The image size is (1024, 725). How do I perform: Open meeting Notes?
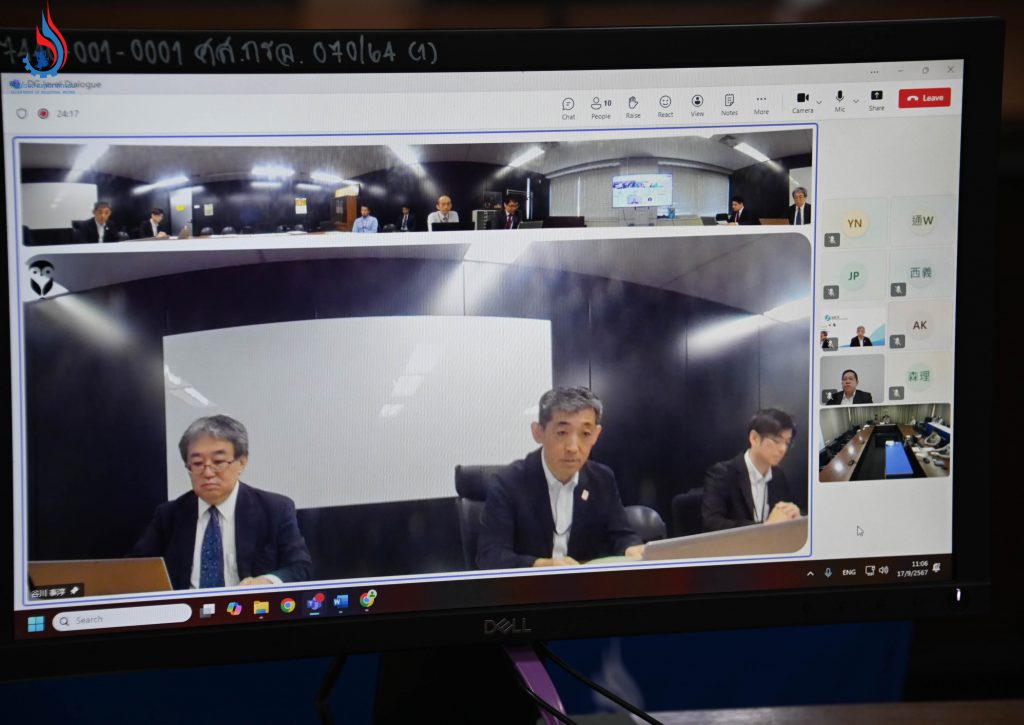point(729,104)
